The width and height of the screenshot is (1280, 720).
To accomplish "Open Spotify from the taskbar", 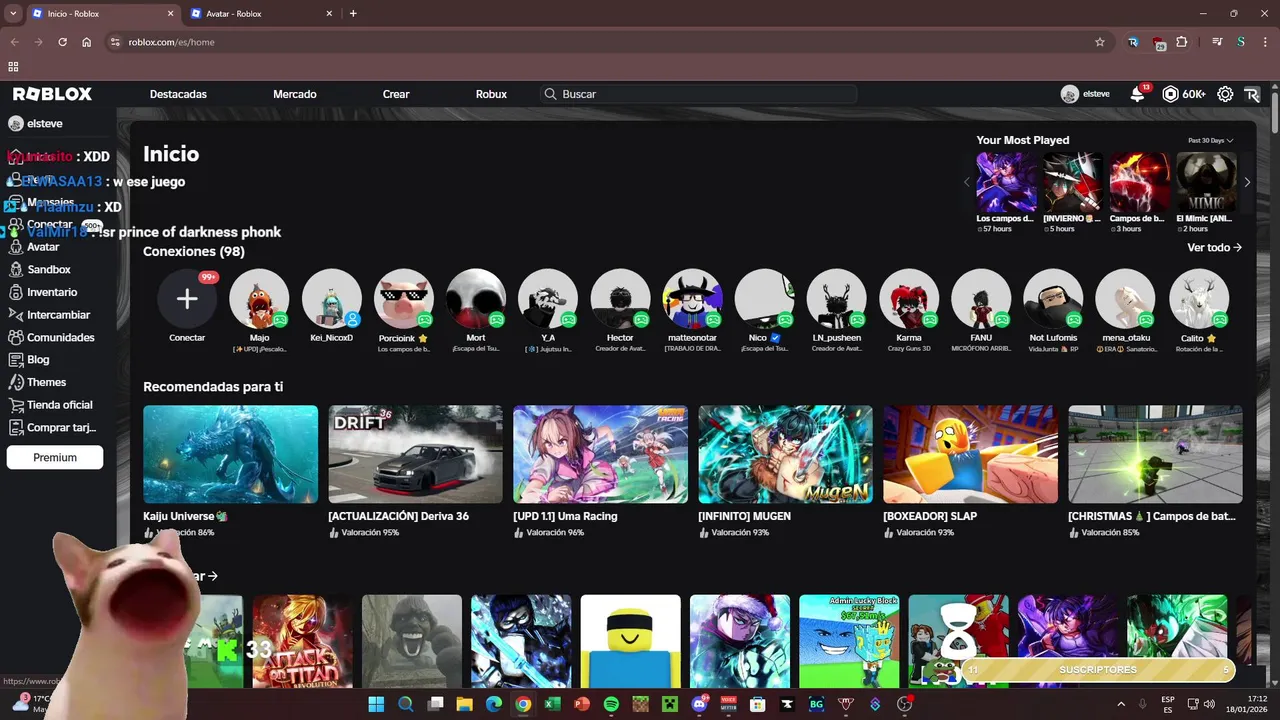I will tap(611, 704).
